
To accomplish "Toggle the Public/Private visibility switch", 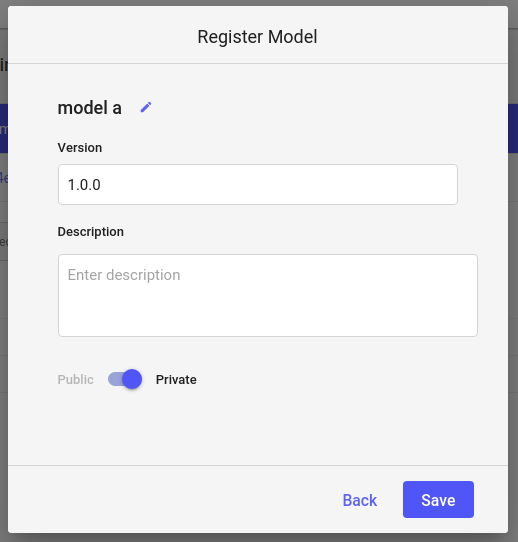I will [x=125, y=379].
